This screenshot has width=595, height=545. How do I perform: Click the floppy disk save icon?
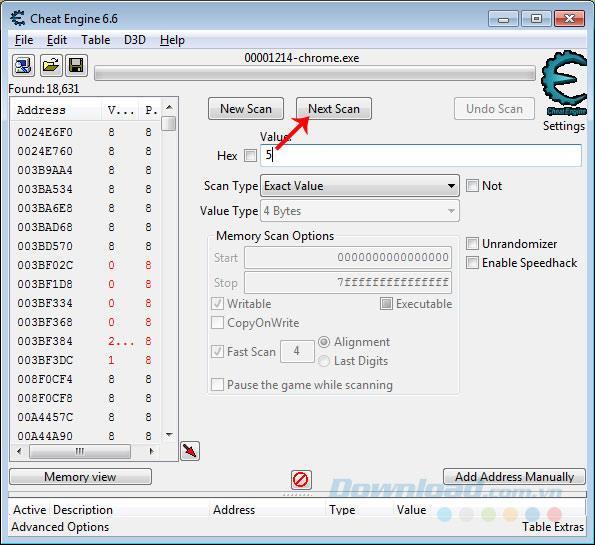(x=76, y=65)
